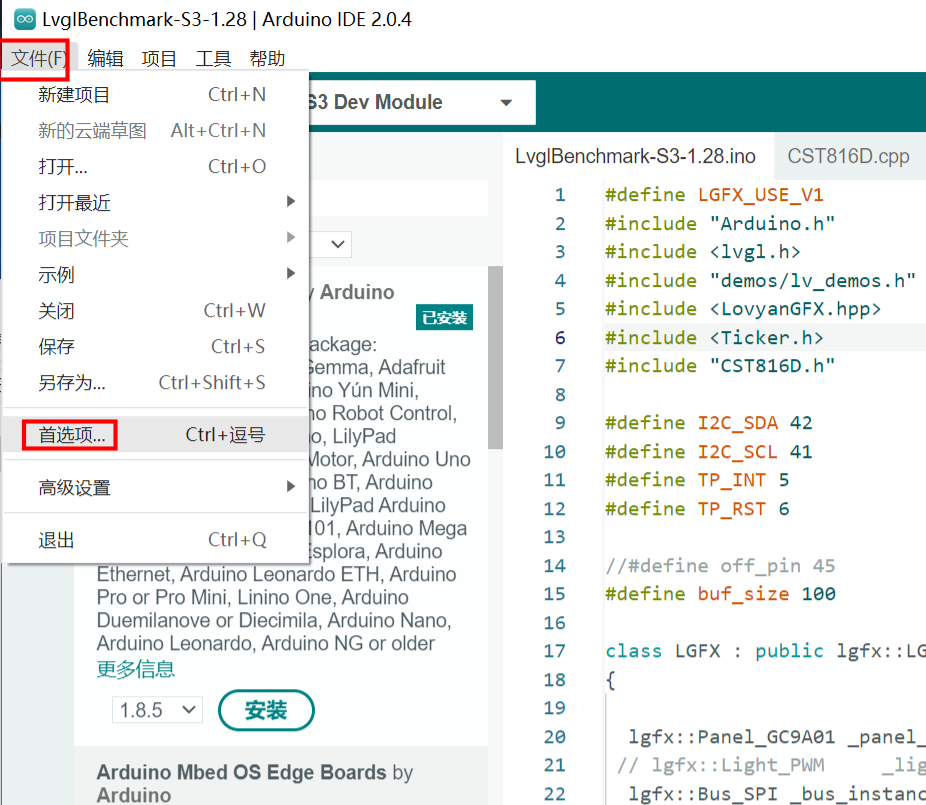Open the 工具 menu

coord(213,58)
